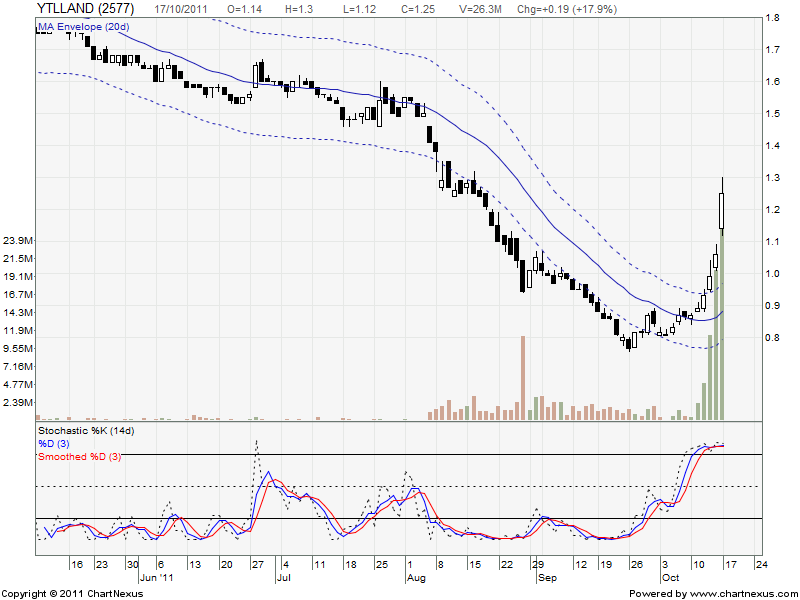The height and width of the screenshot is (600, 800).
Task: Click the 1.8 price axis label
Action: click(x=772, y=19)
